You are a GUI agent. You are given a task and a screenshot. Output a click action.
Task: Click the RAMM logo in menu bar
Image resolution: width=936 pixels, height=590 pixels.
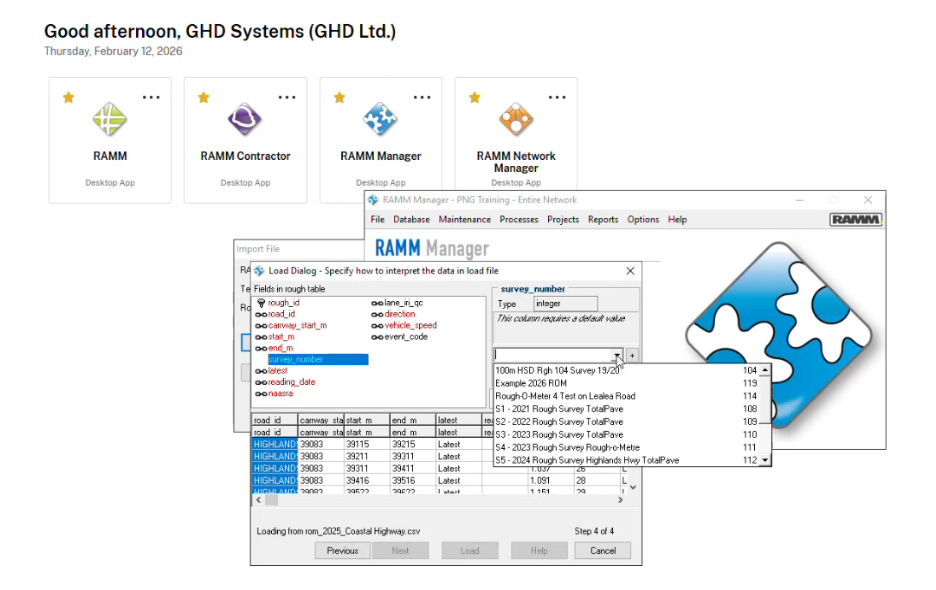click(x=856, y=220)
